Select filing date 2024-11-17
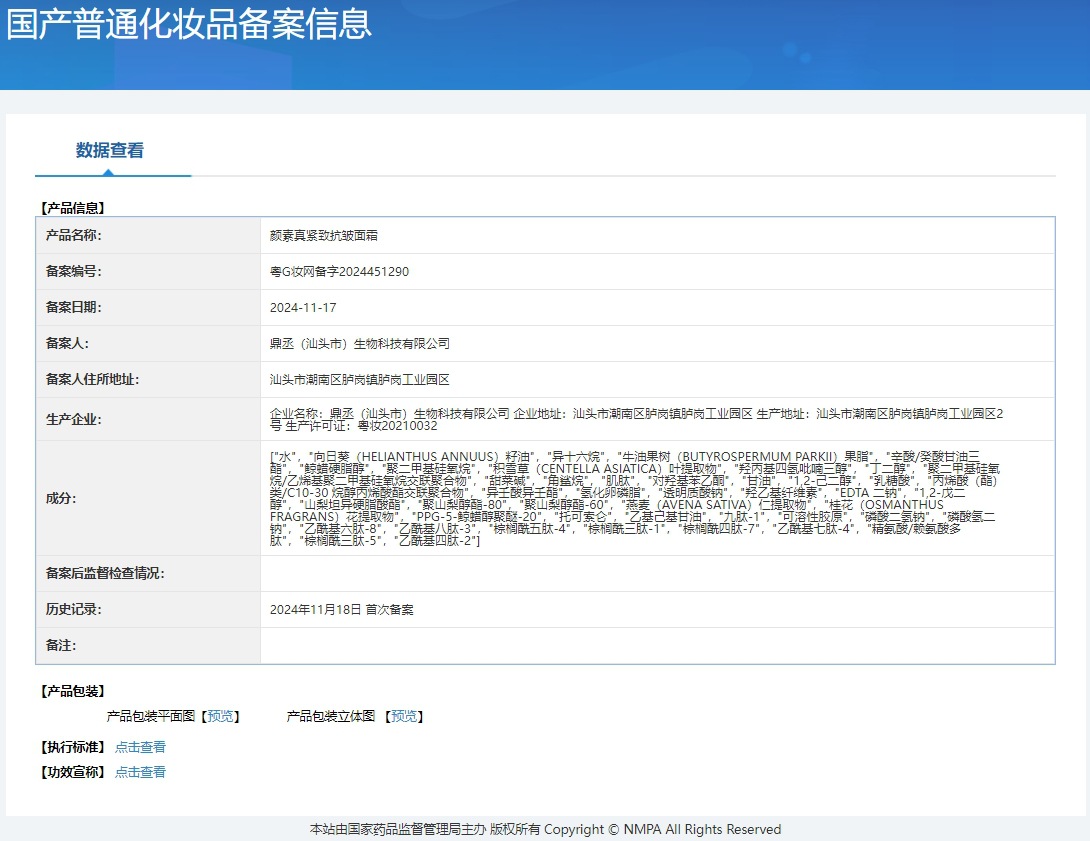The image size is (1090, 841). (303, 308)
